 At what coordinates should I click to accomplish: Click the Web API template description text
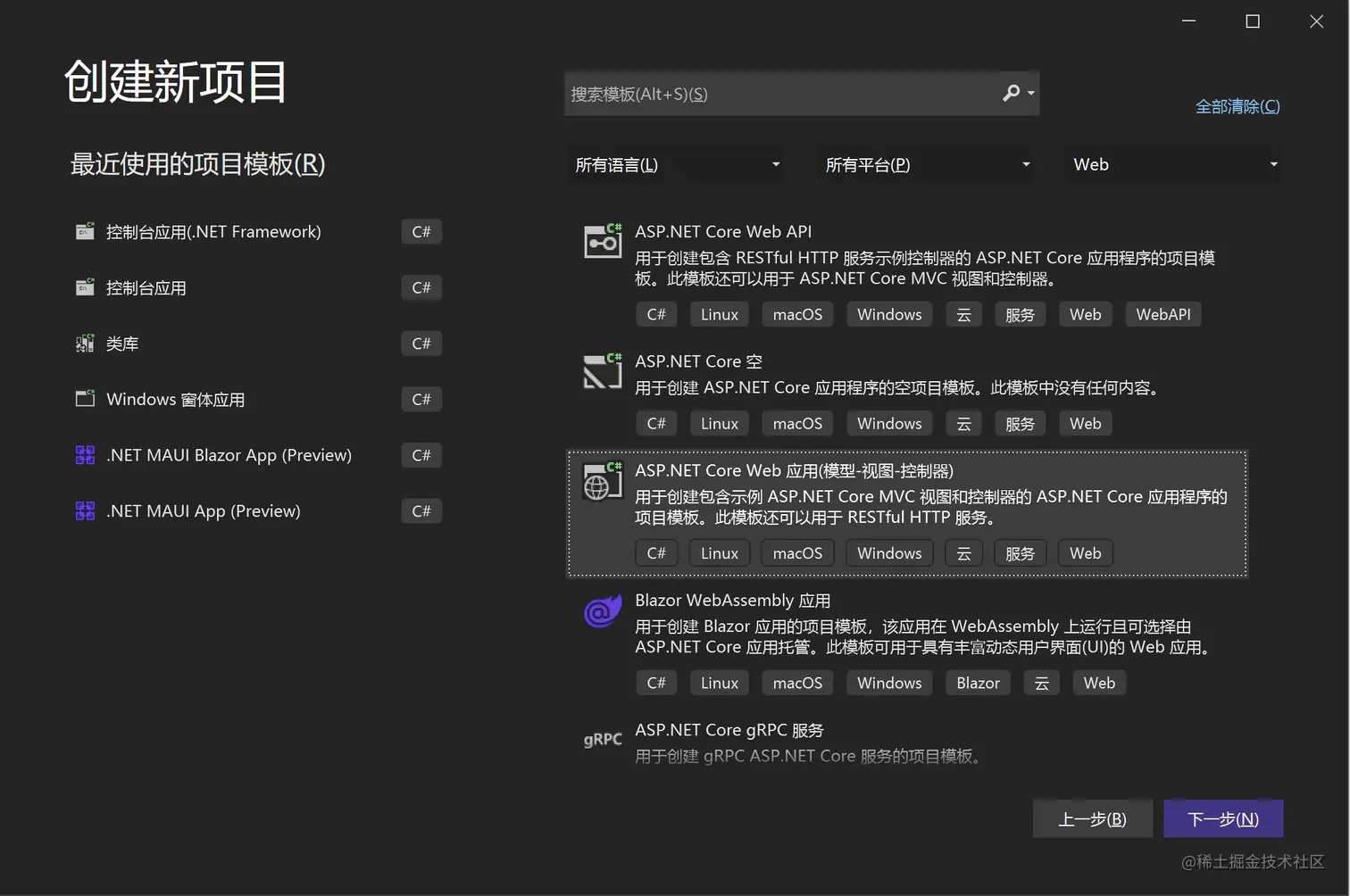click(925, 268)
